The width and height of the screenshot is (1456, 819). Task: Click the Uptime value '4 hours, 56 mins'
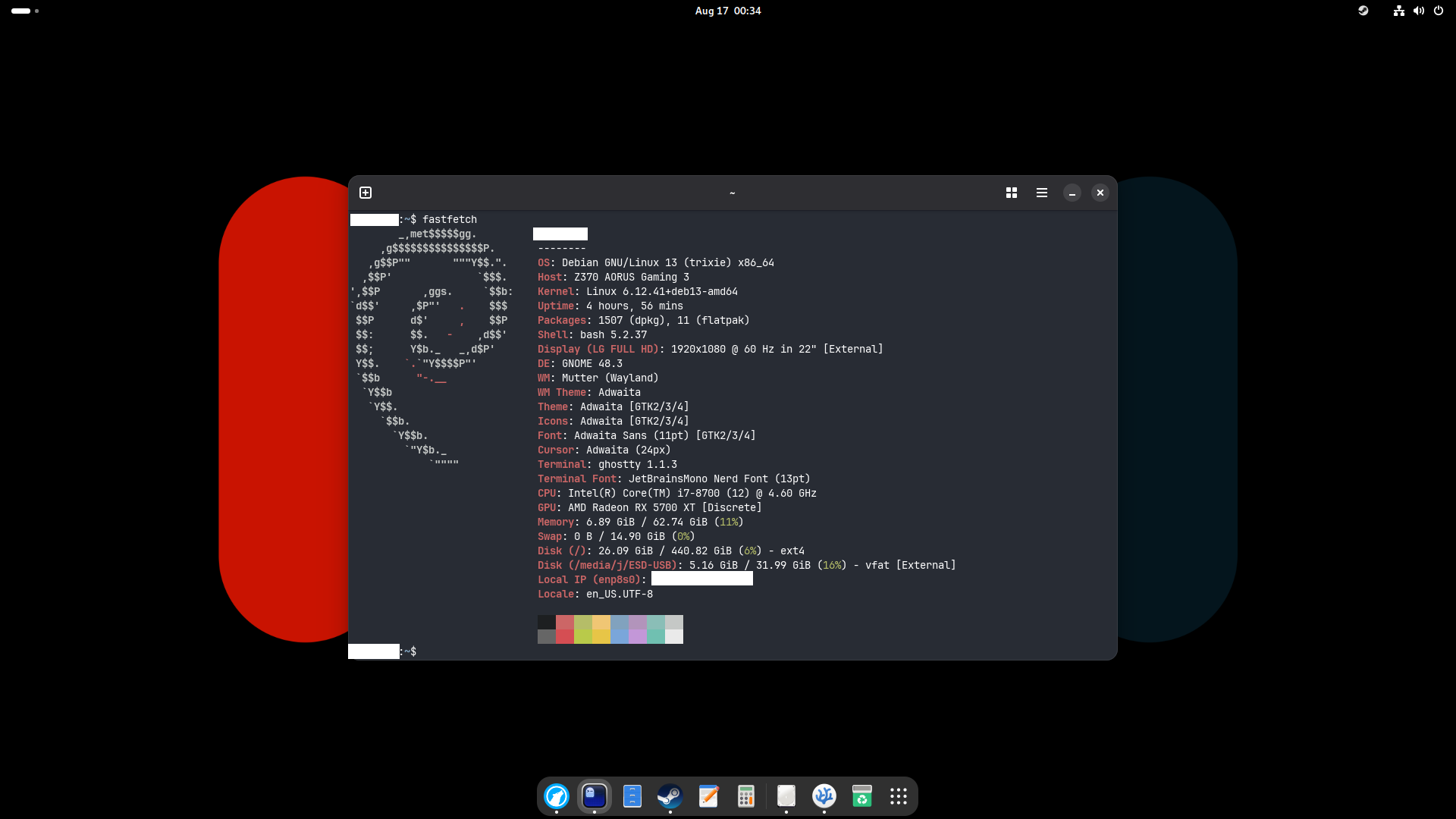635,306
